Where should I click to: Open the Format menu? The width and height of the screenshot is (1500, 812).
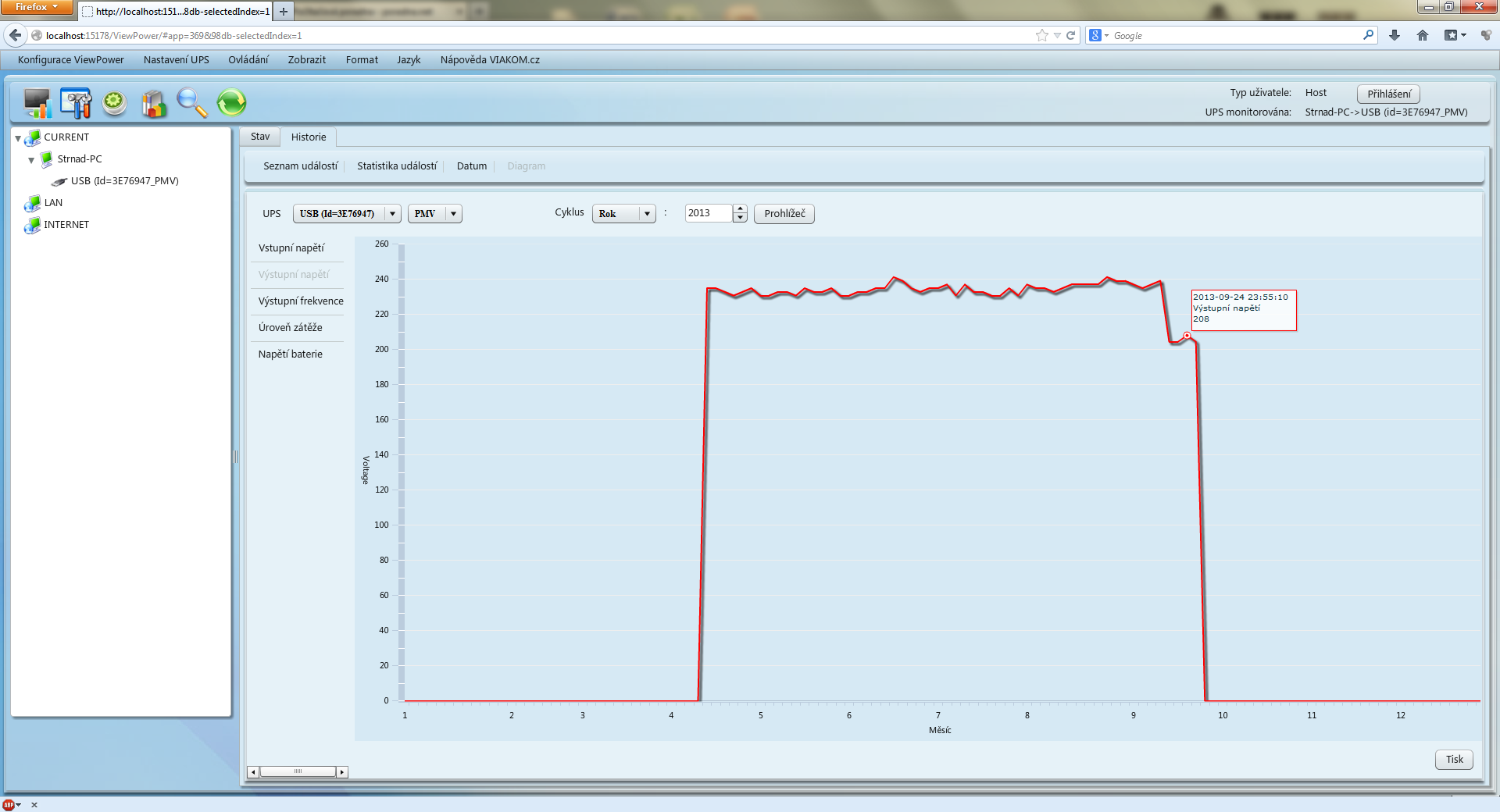[x=362, y=60]
